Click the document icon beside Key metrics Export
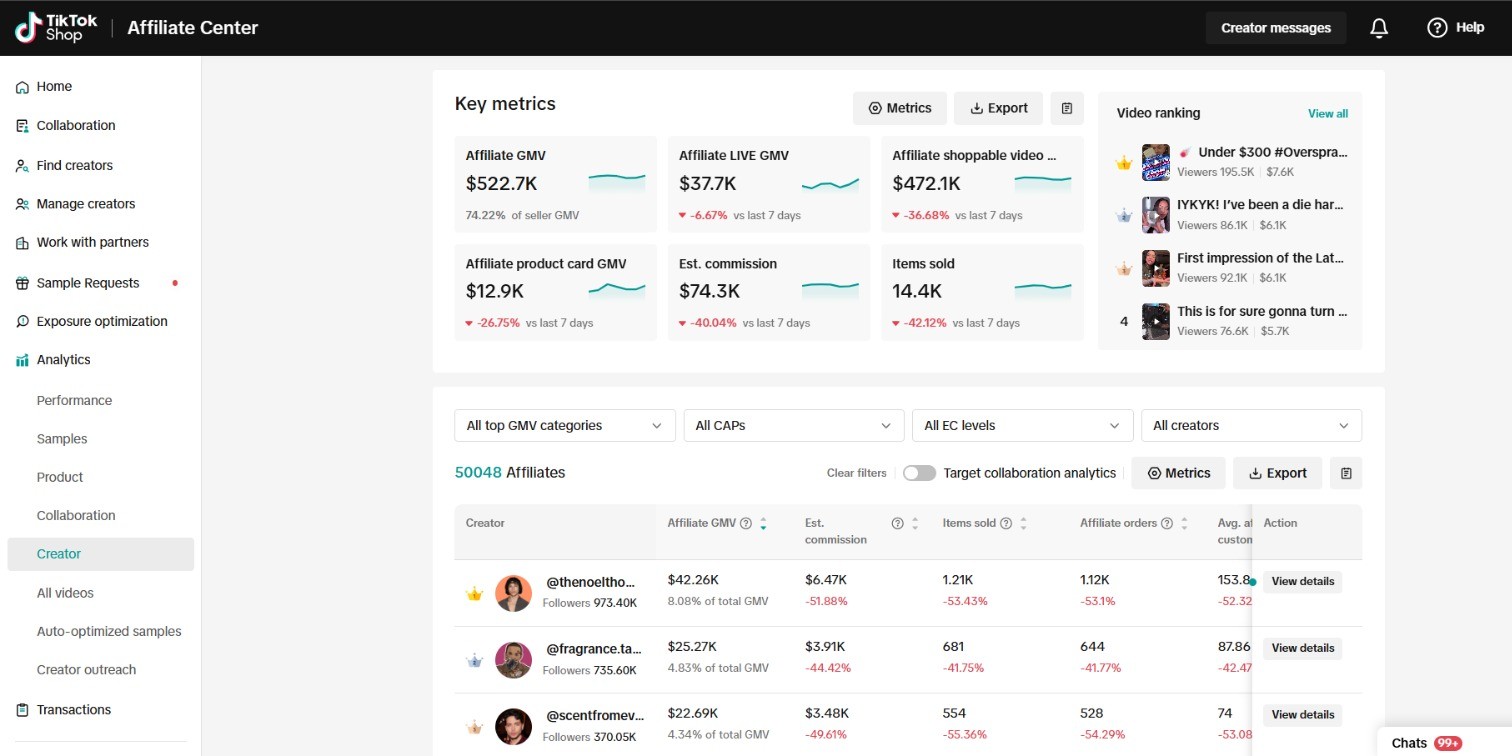 [x=1067, y=108]
